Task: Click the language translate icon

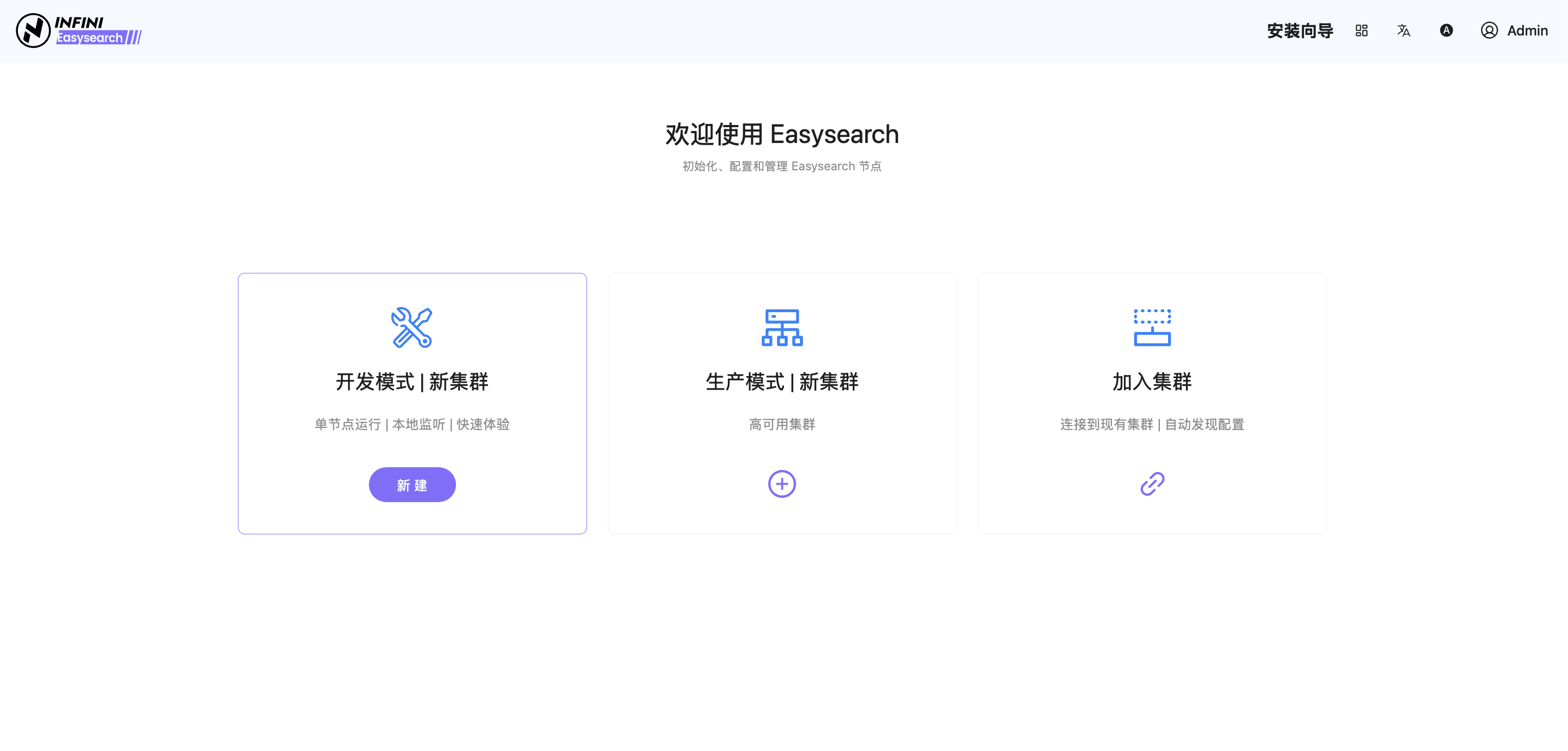Action: [1403, 31]
